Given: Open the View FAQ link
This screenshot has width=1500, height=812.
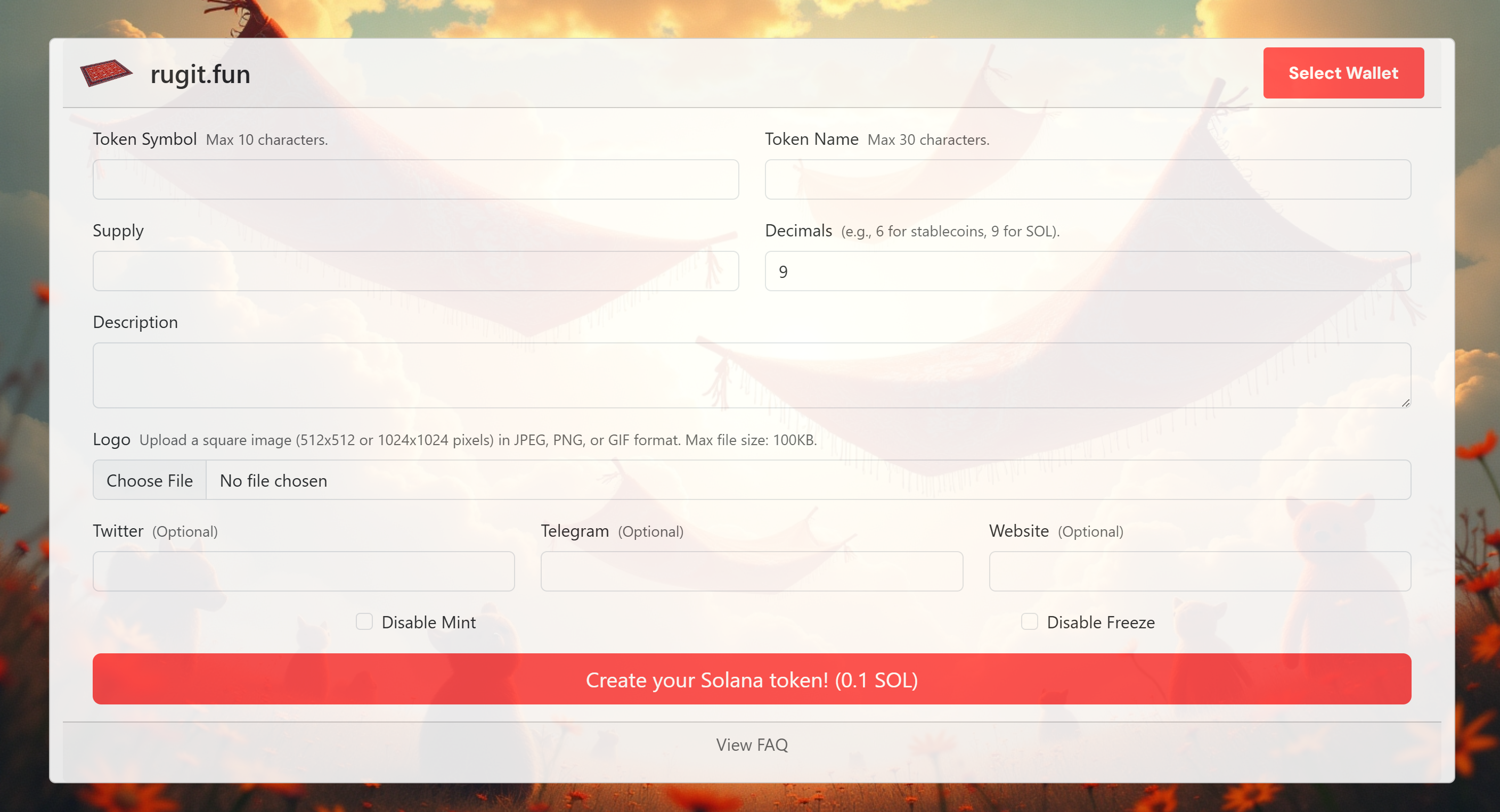Looking at the screenshot, I should click(x=751, y=744).
